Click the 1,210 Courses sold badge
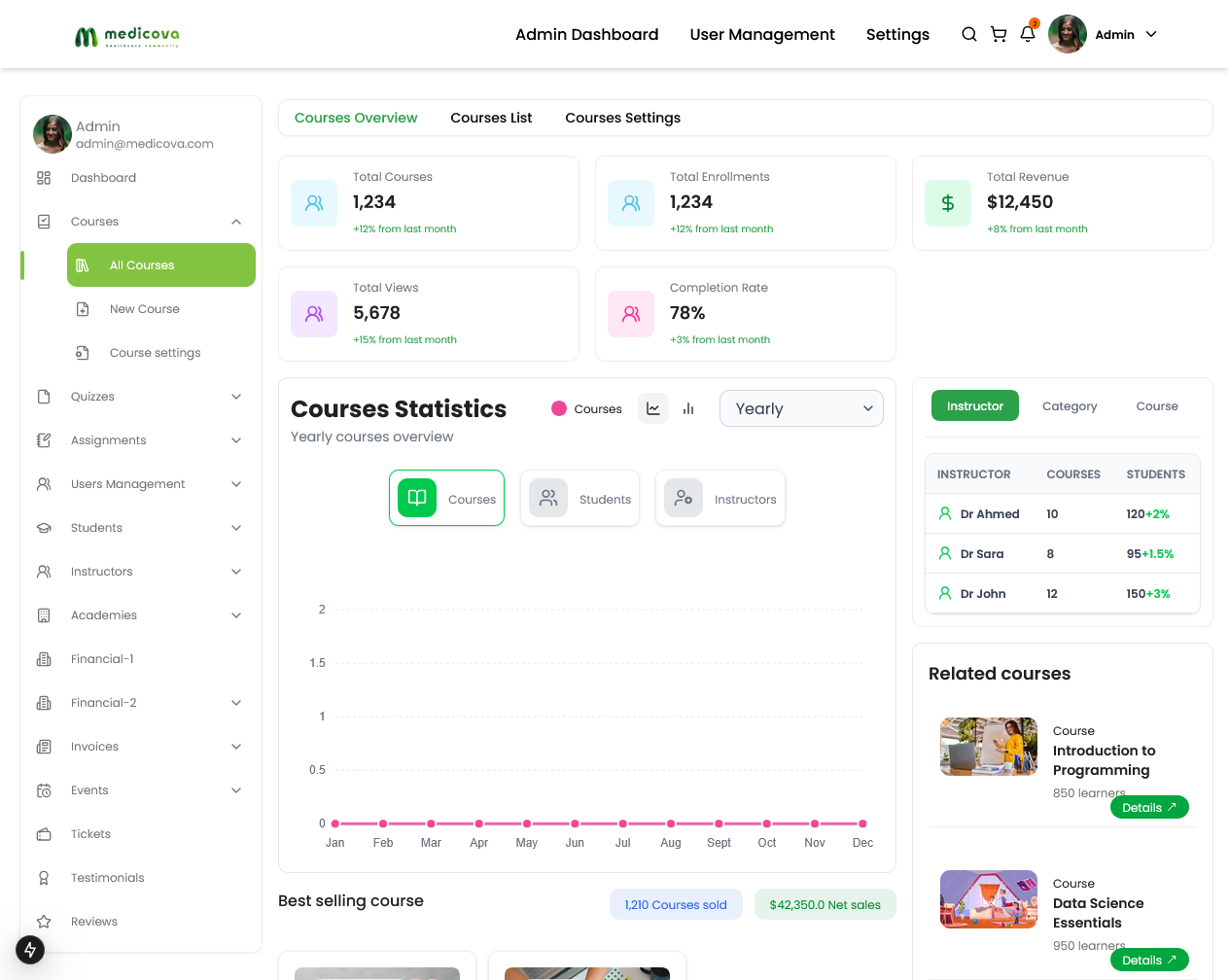Screen dimensions: 1229x980 (676, 904)
